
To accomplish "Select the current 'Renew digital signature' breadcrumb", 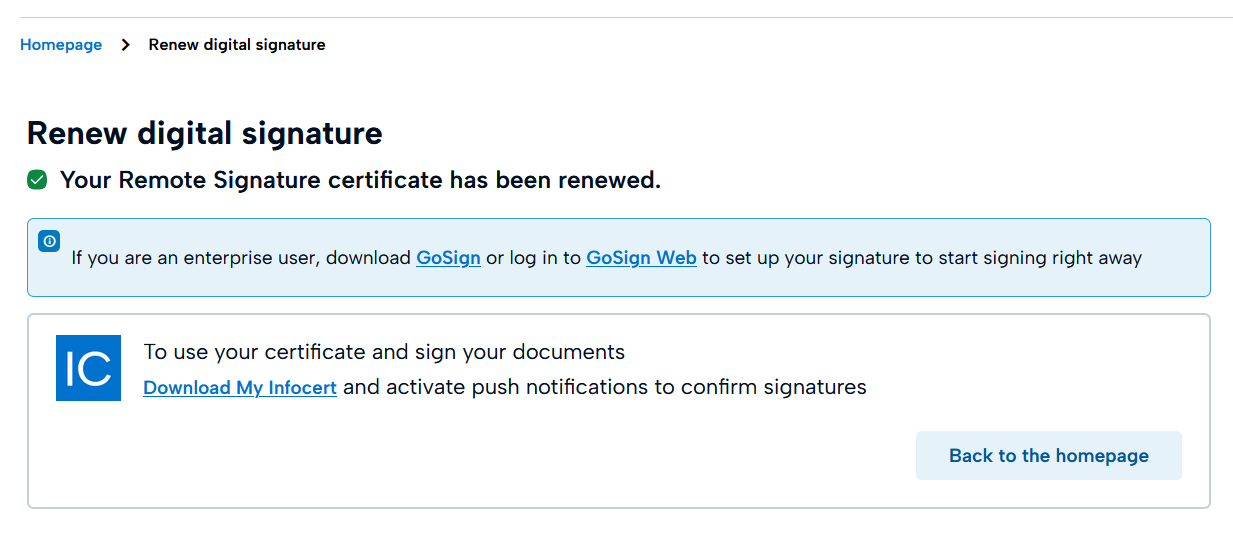I will tap(237, 45).
